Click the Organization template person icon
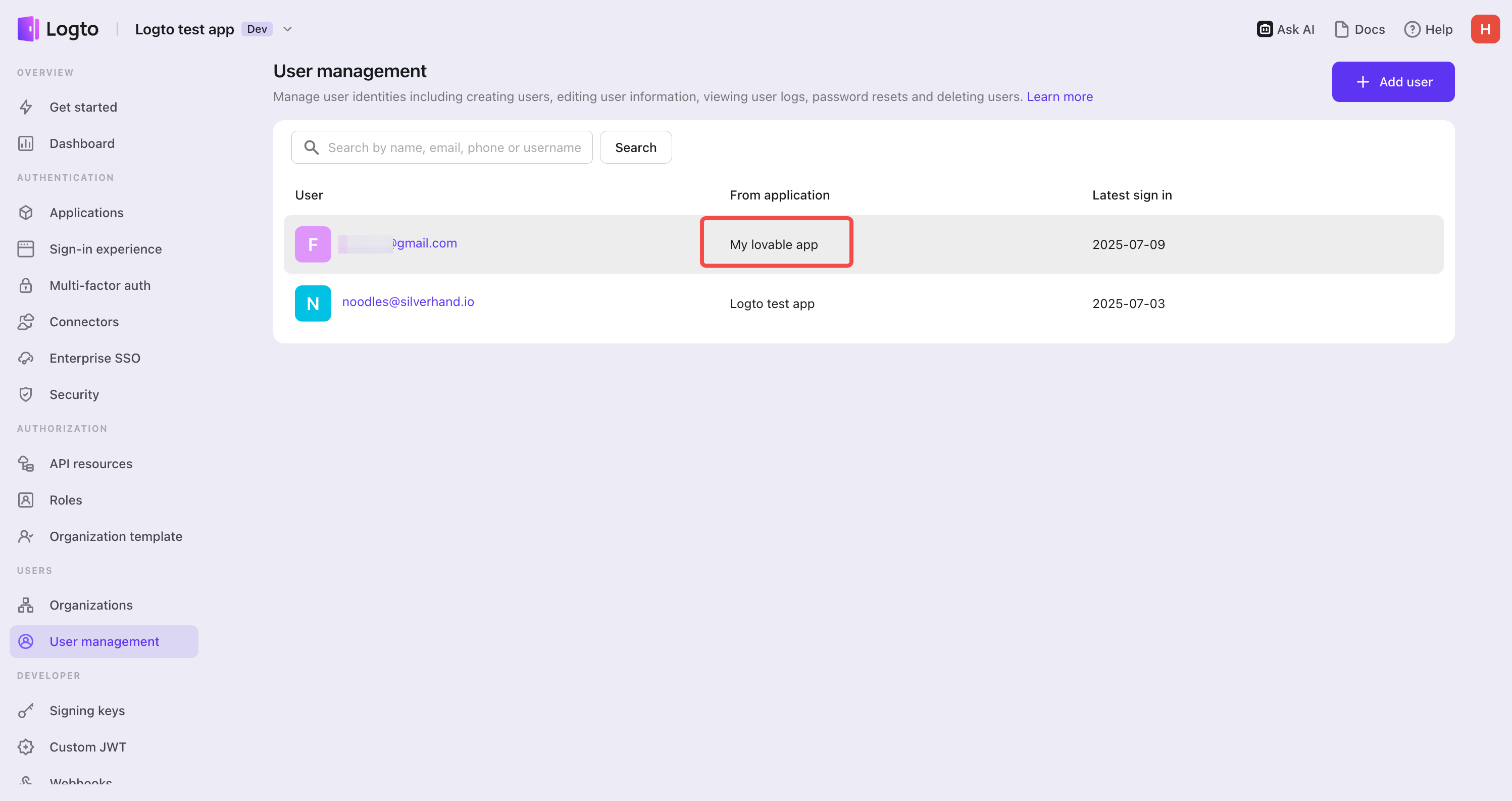1512x801 pixels. click(x=26, y=536)
